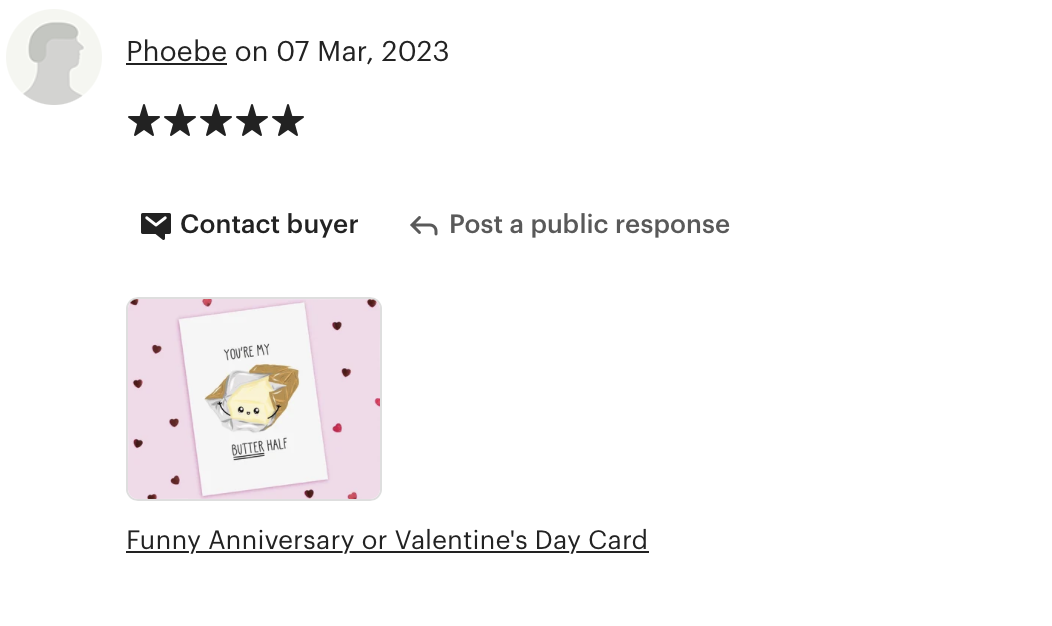Click the Post a public response text
The width and height of the screenshot is (1052, 626).
(589, 224)
